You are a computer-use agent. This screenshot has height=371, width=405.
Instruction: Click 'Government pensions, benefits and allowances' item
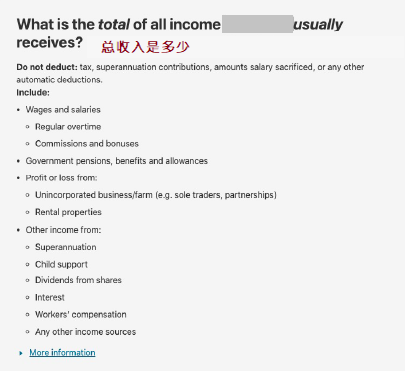117,161
